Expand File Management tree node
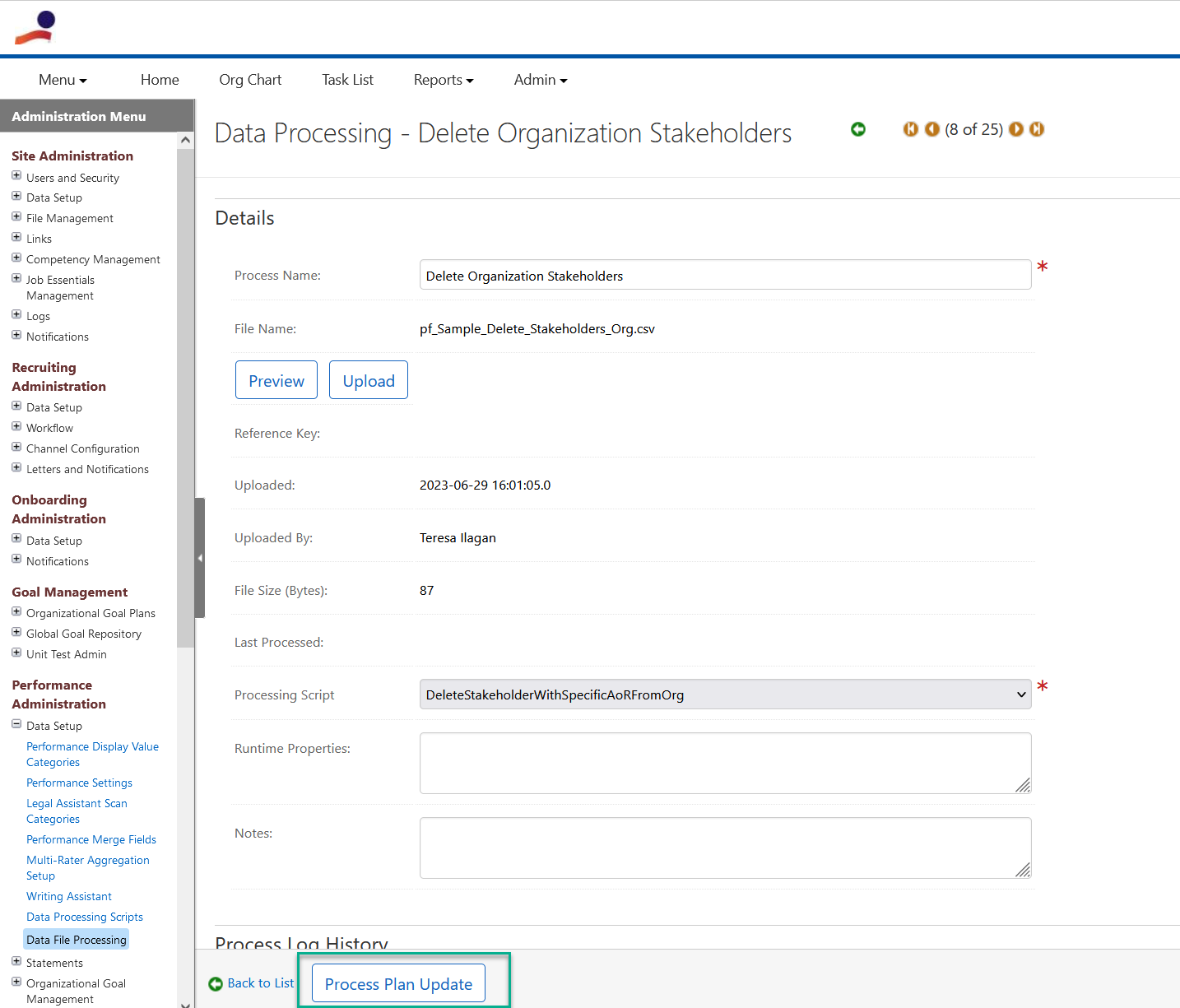This screenshot has width=1180, height=1008. pos(16,216)
